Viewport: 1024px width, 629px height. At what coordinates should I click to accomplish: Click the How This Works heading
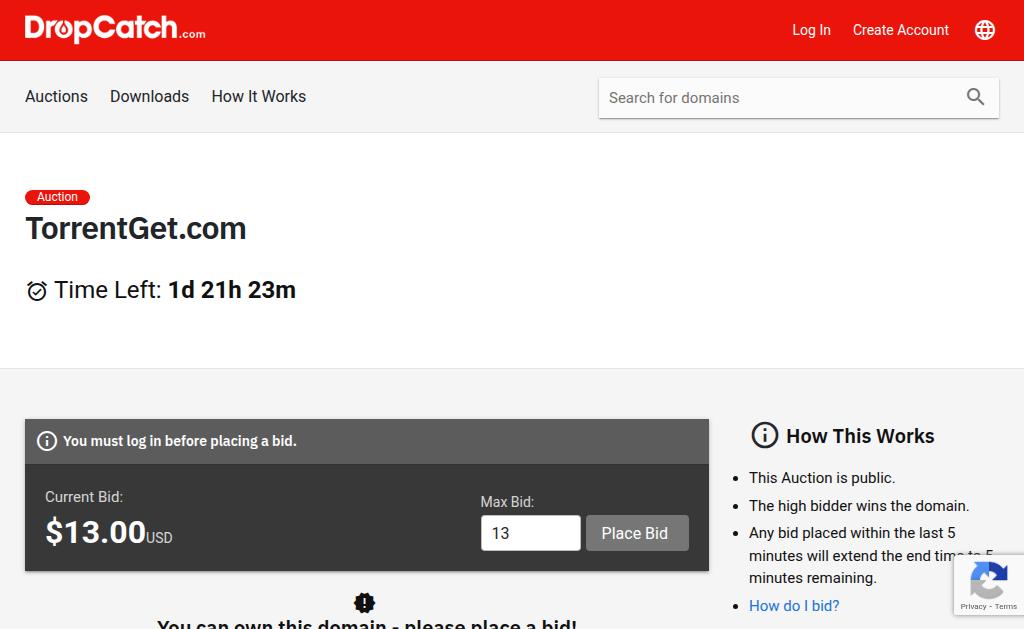[860, 436]
